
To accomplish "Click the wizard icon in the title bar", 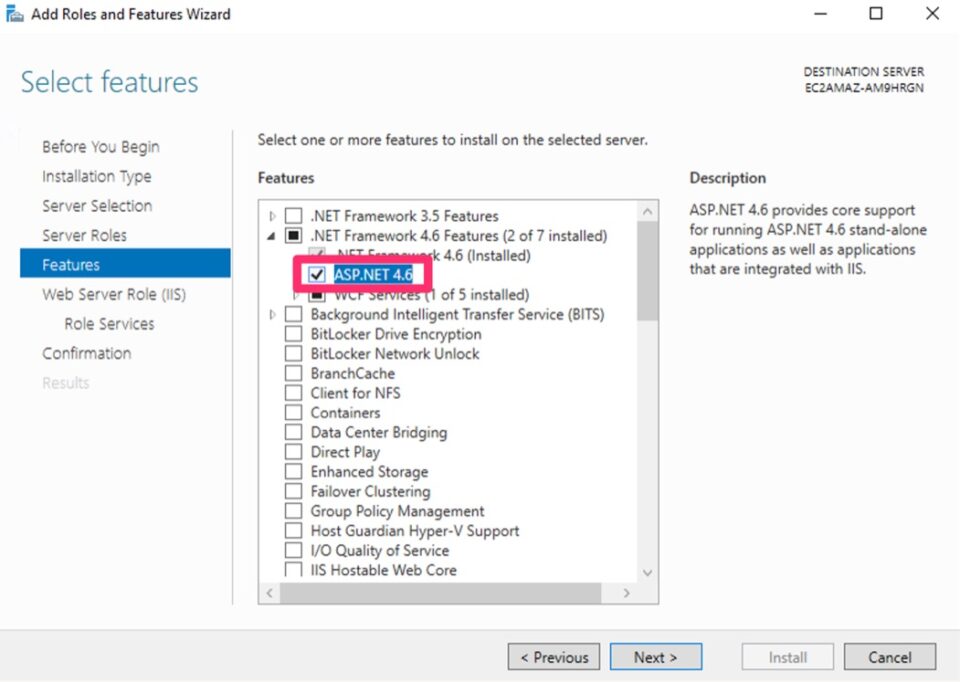I will [x=14, y=13].
